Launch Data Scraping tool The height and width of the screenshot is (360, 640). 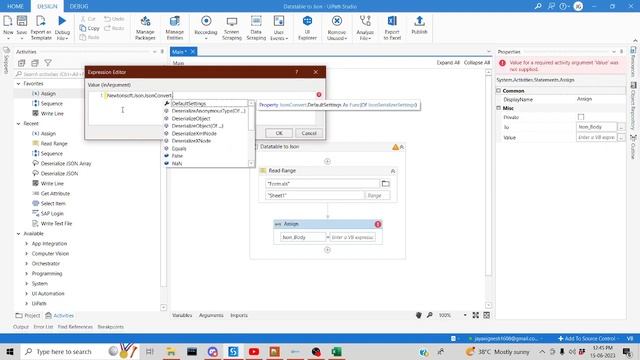pos(256,21)
